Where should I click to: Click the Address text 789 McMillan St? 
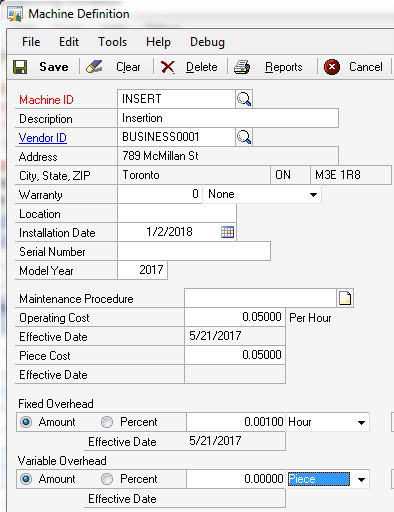point(160,156)
